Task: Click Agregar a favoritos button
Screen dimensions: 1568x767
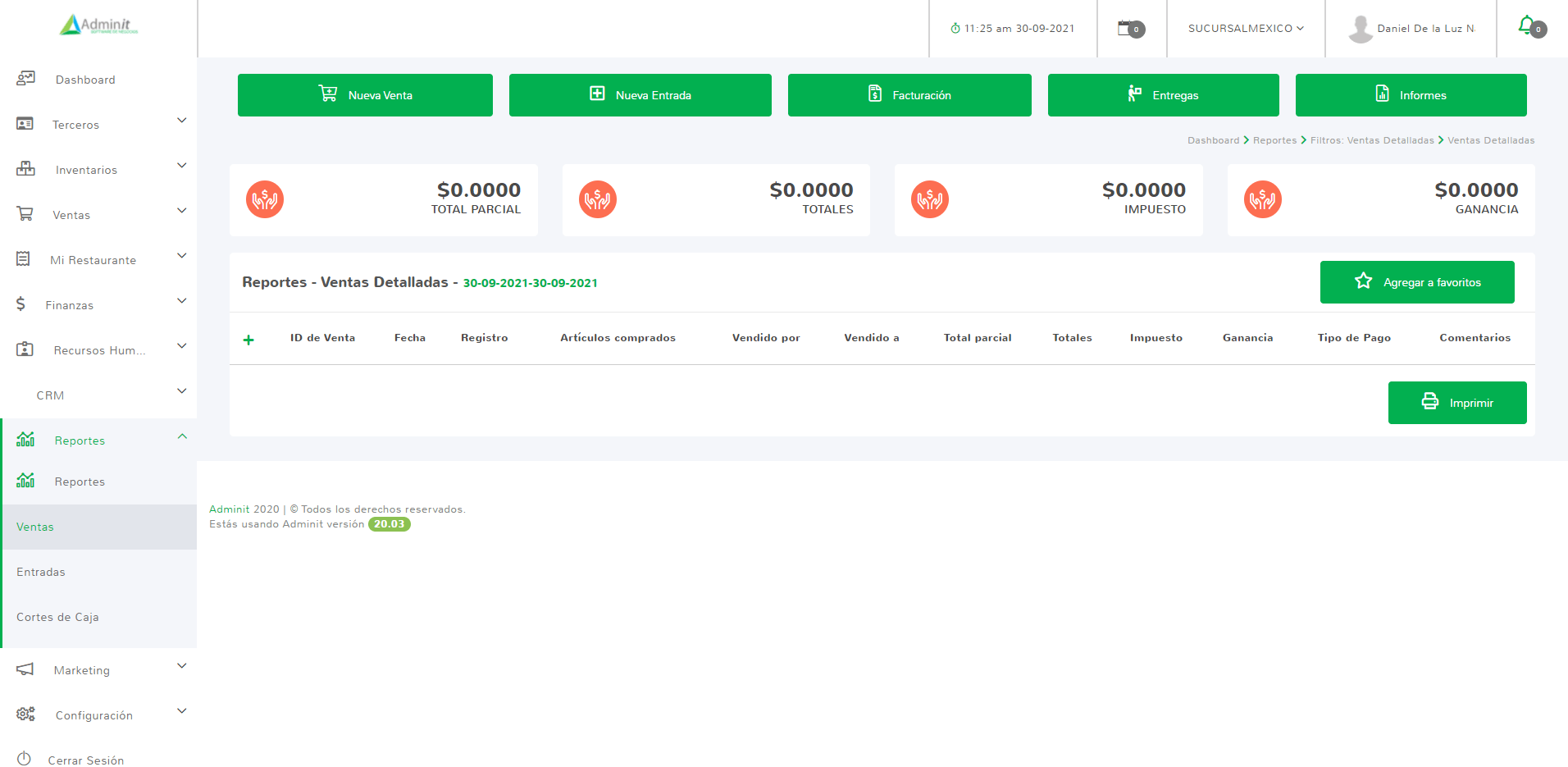Action: coord(1416,282)
